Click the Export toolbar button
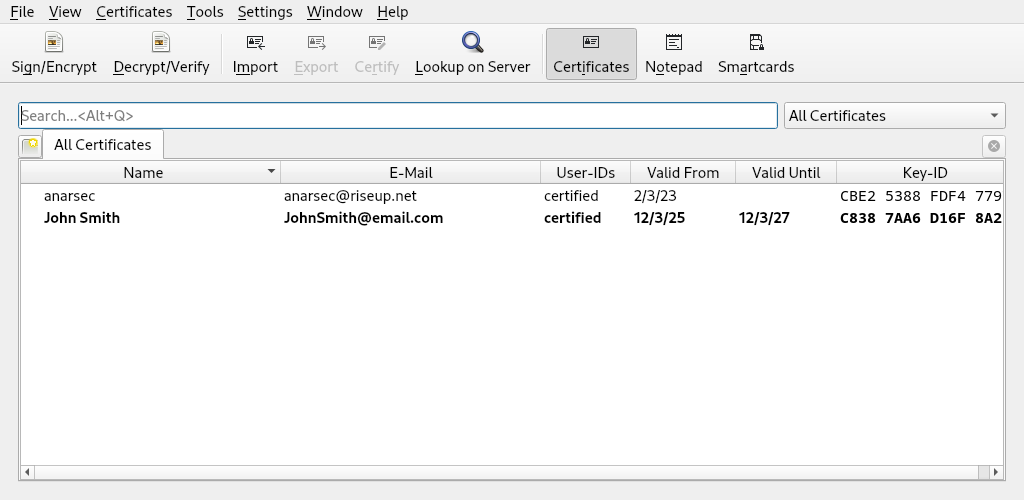This screenshot has width=1024, height=500. [x=316, y=54]
